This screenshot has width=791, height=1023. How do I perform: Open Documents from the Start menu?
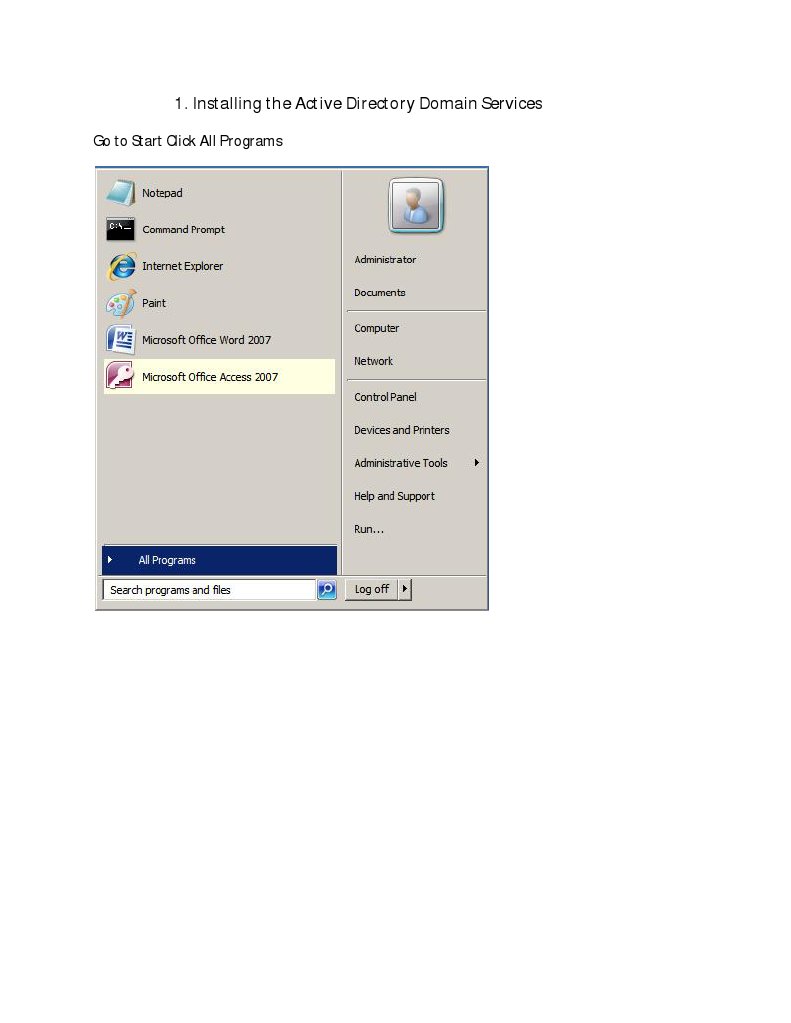379,293
